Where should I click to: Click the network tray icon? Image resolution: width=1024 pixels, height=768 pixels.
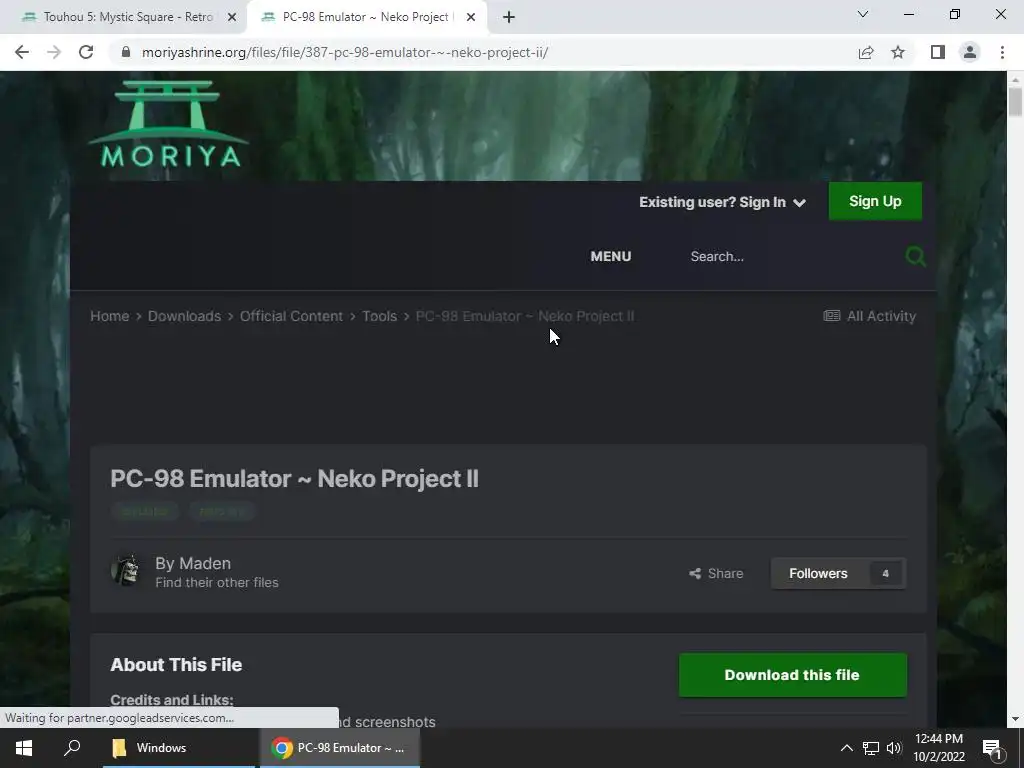(x=871, y=748)
